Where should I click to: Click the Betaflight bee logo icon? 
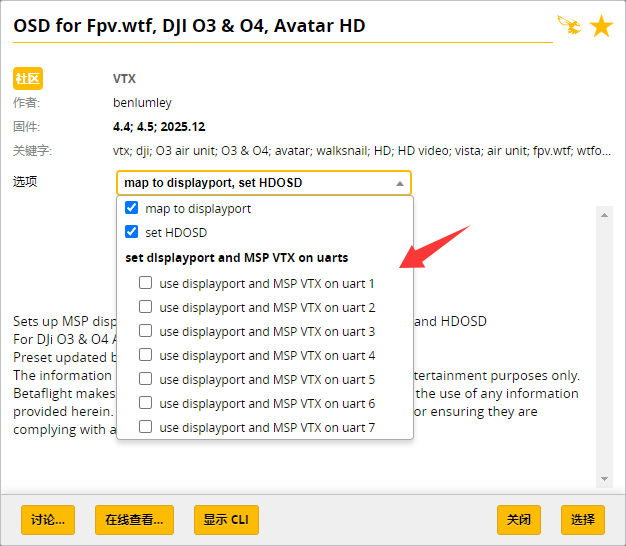570,25
